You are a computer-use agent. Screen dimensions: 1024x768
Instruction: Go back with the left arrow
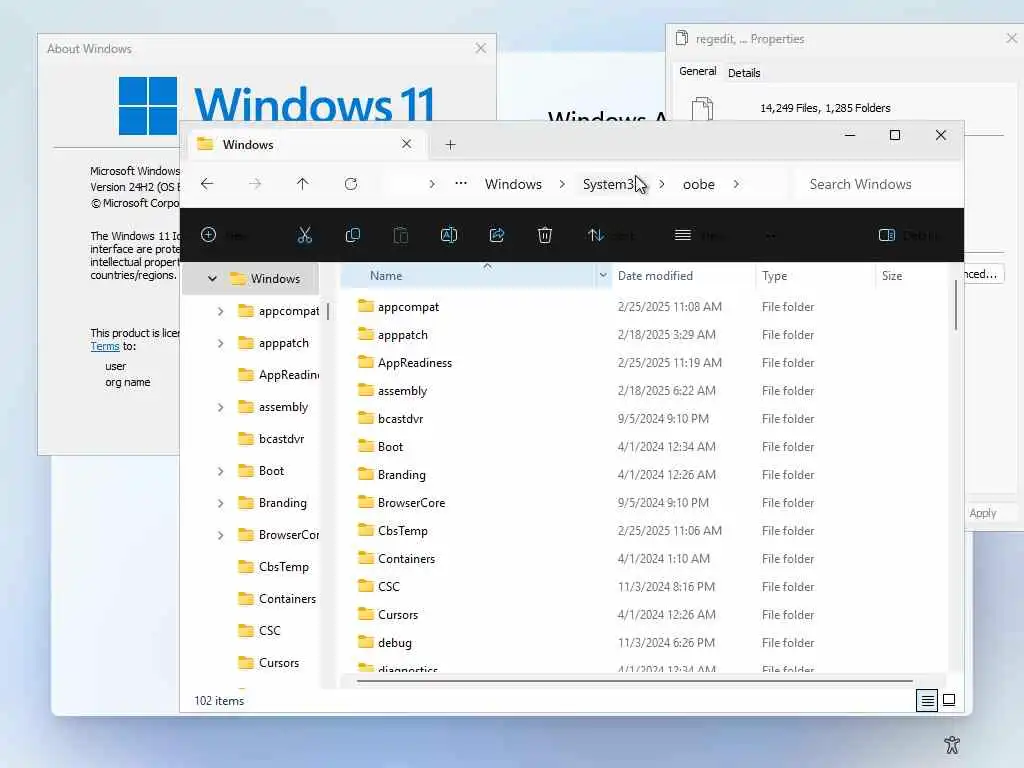[207, 184]
